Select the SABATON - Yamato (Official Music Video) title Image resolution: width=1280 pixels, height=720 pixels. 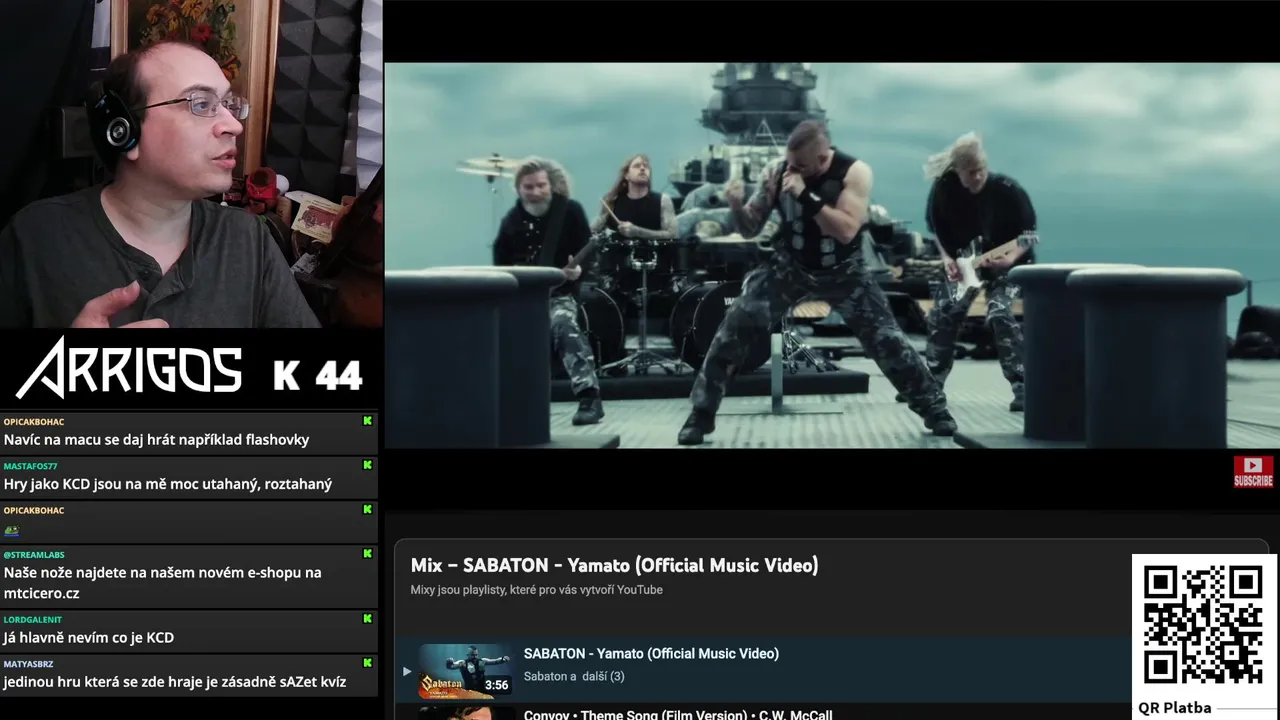(651, 653)
